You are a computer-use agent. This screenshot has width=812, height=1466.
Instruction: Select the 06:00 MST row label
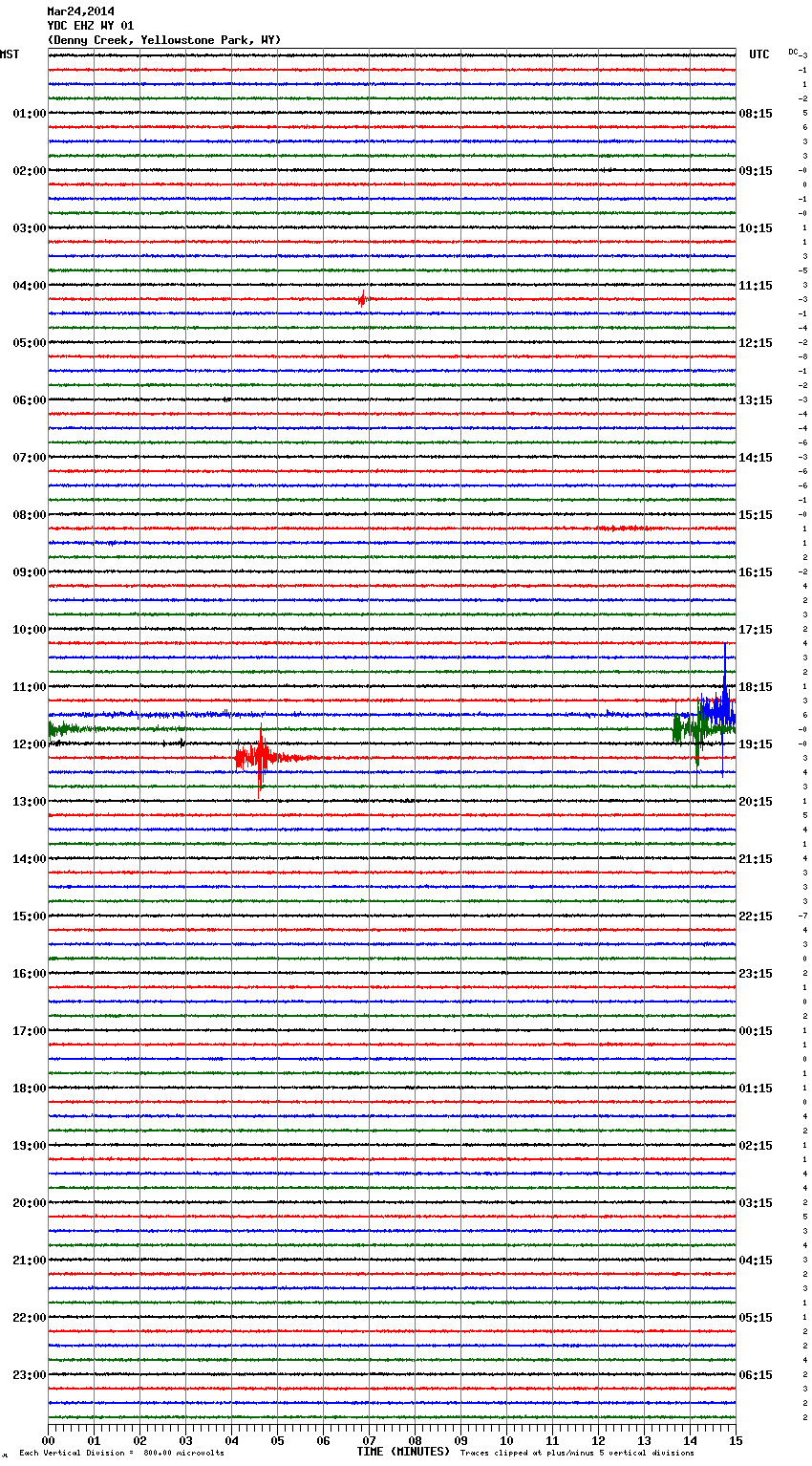pyautogui.click(x=30, y=400)
